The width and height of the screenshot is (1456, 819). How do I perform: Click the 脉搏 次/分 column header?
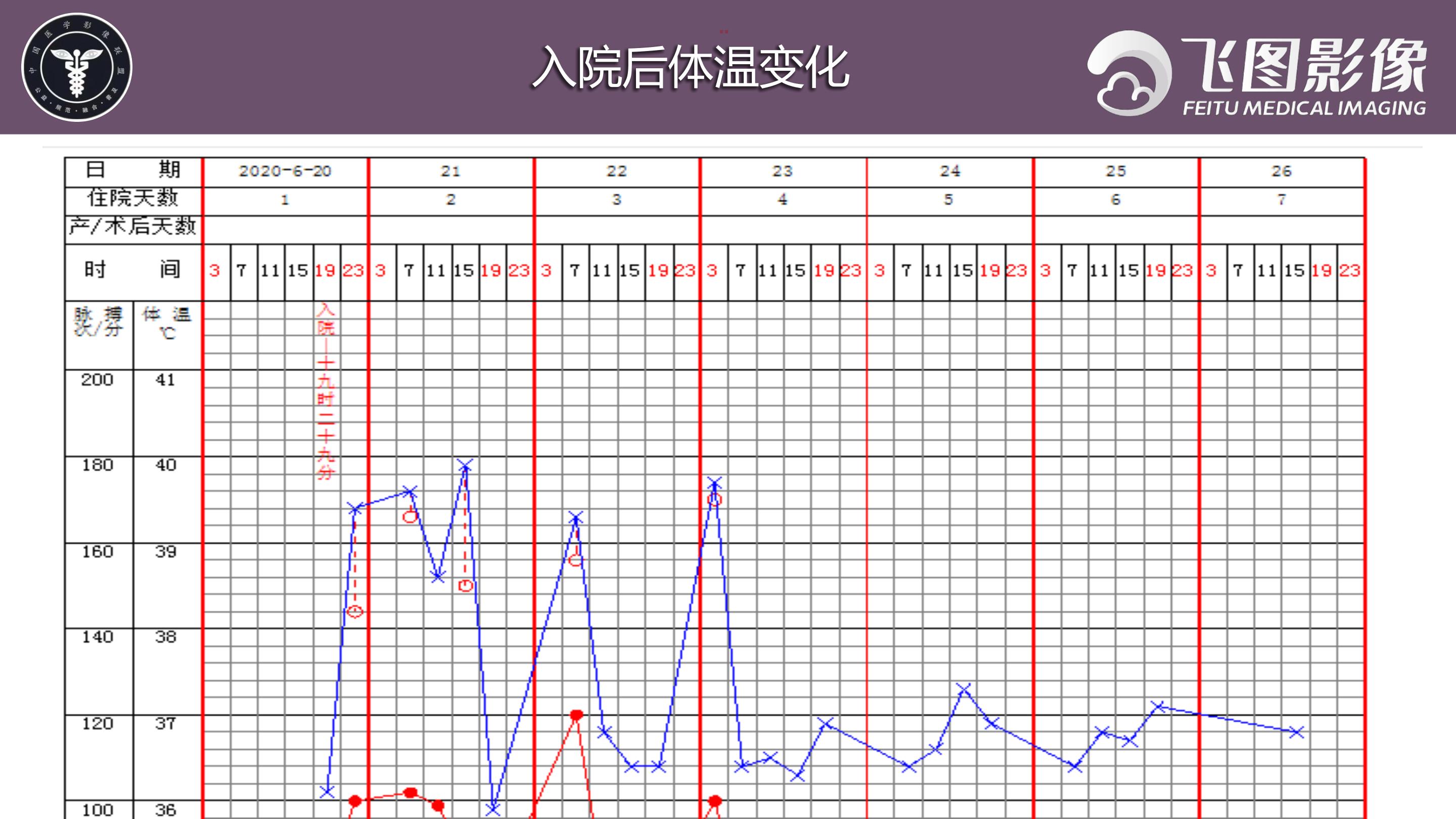(99, 322)
